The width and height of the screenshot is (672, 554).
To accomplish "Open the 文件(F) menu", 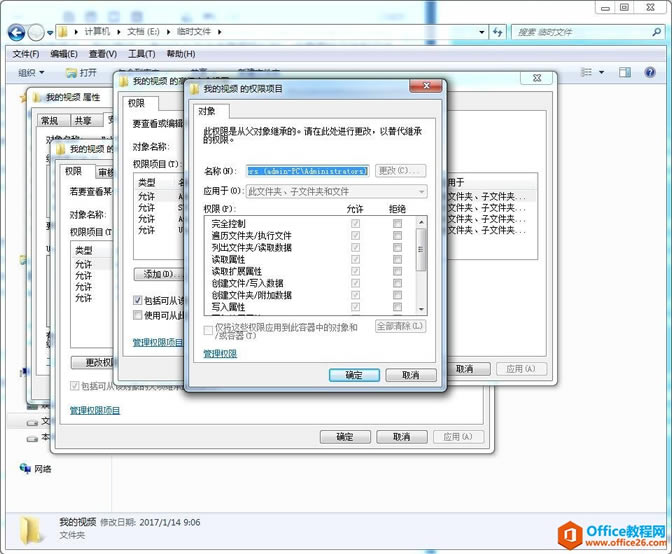I will point(26,54).
